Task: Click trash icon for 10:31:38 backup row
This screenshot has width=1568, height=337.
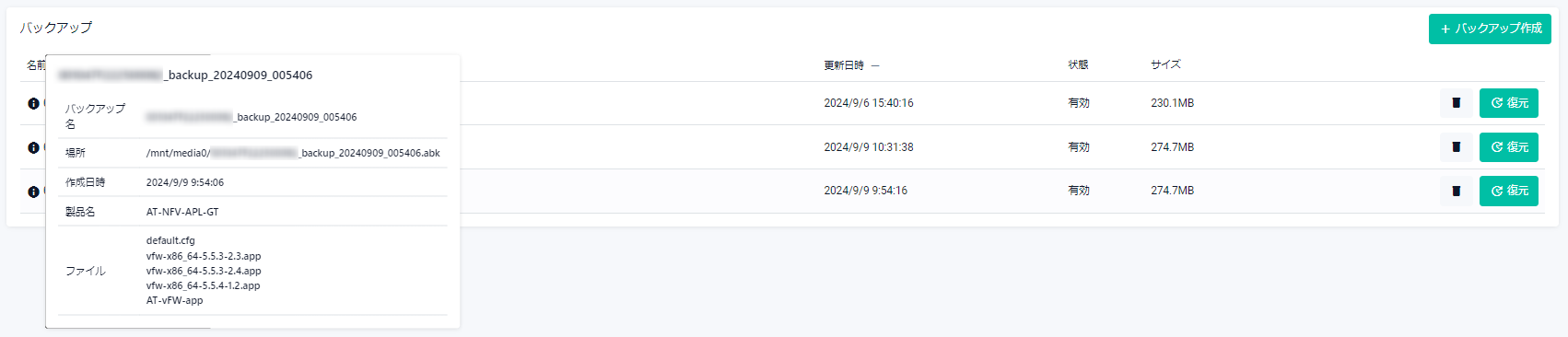Action: tap(1457, 147)
